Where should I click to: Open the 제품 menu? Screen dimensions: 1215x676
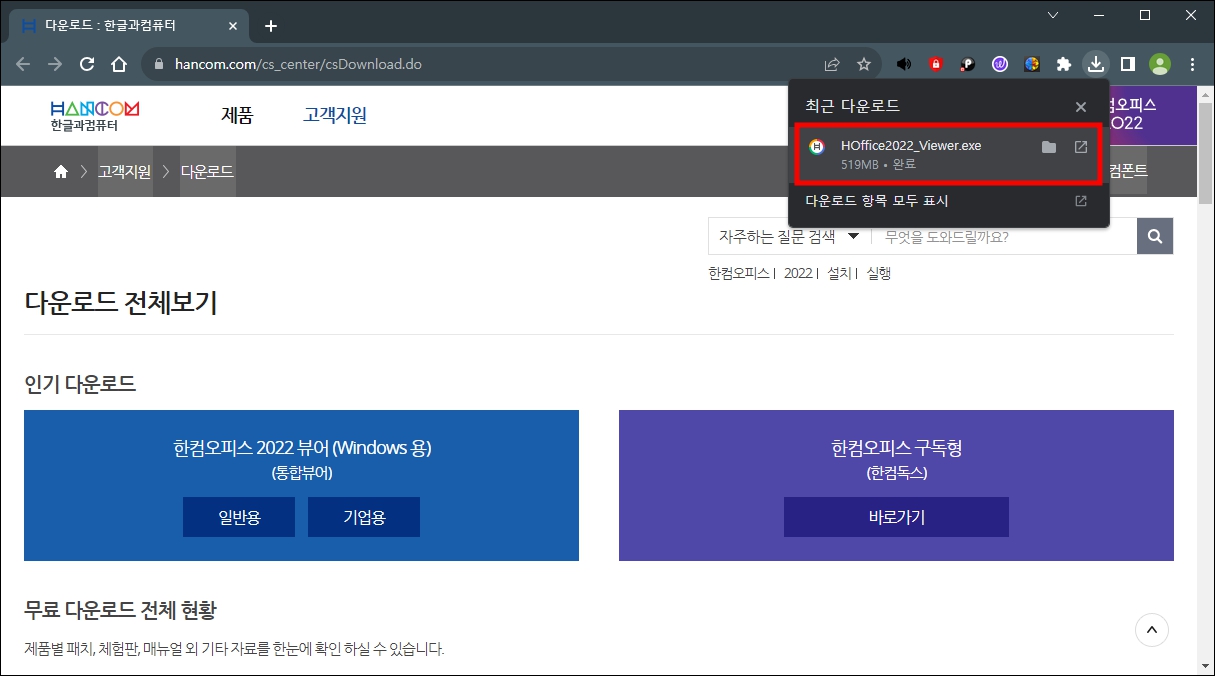pyautogui.click(x=237, y=116)
